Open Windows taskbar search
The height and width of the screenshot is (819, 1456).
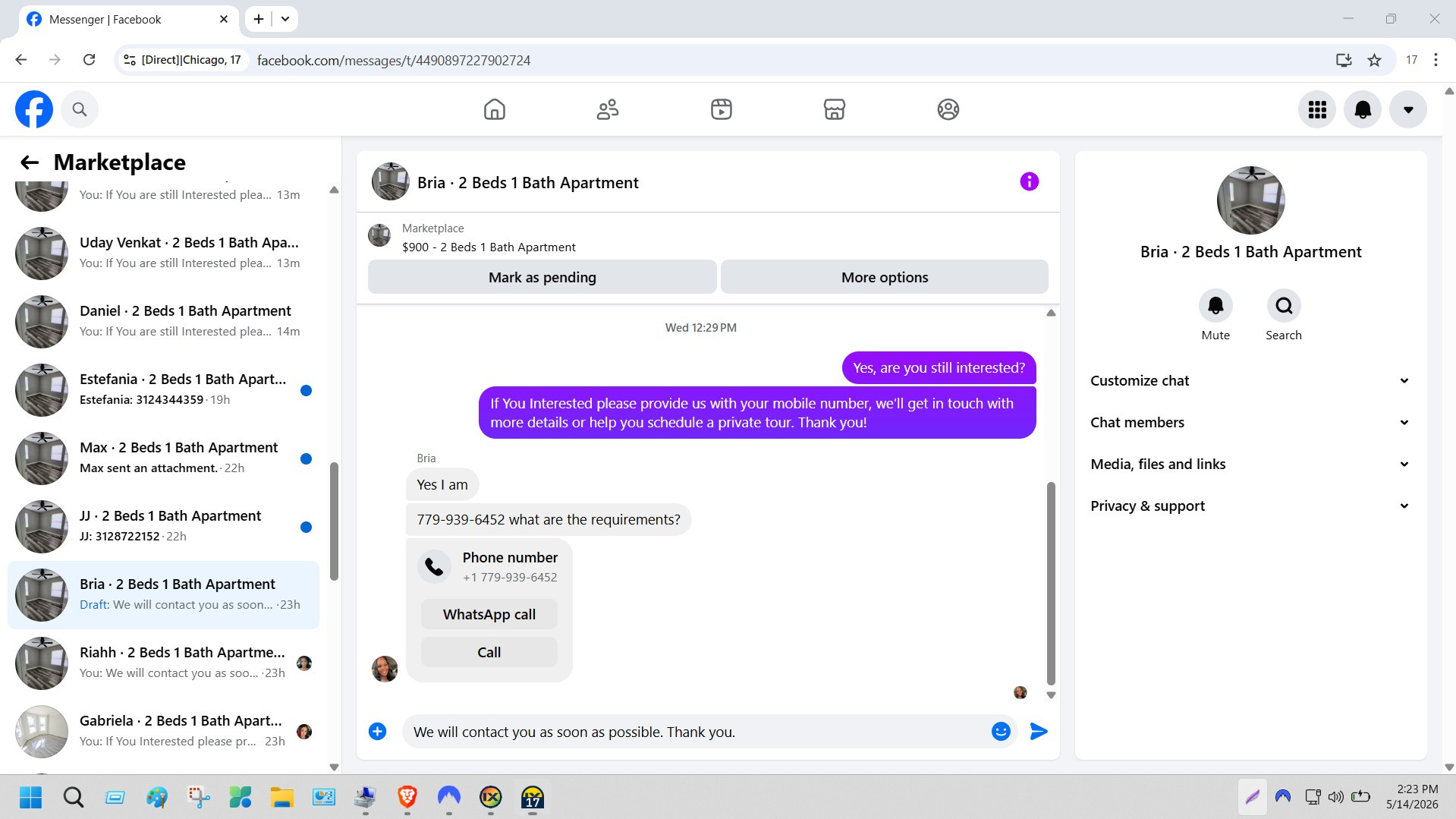[x=73, y=797]
